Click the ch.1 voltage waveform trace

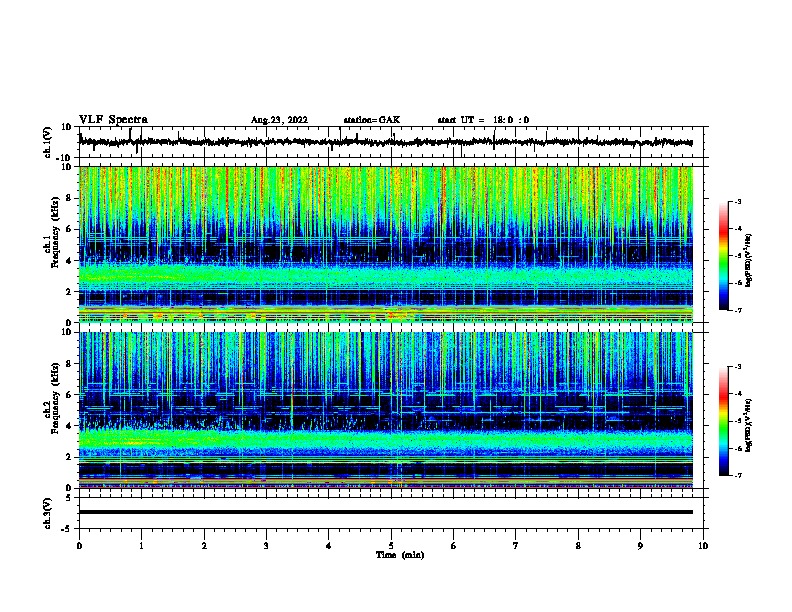click(x=386, y=142)
